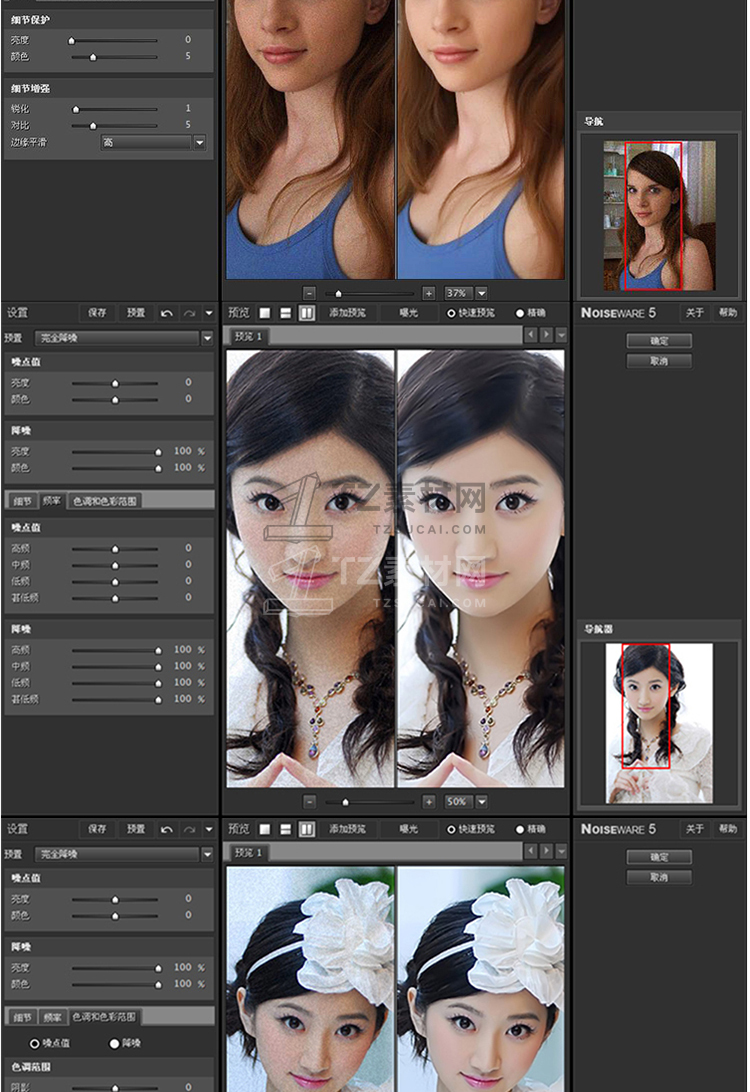Click 曝光 button in white-flower portrait window
This screenshot has width=750, height=1092.
(409, 829)
